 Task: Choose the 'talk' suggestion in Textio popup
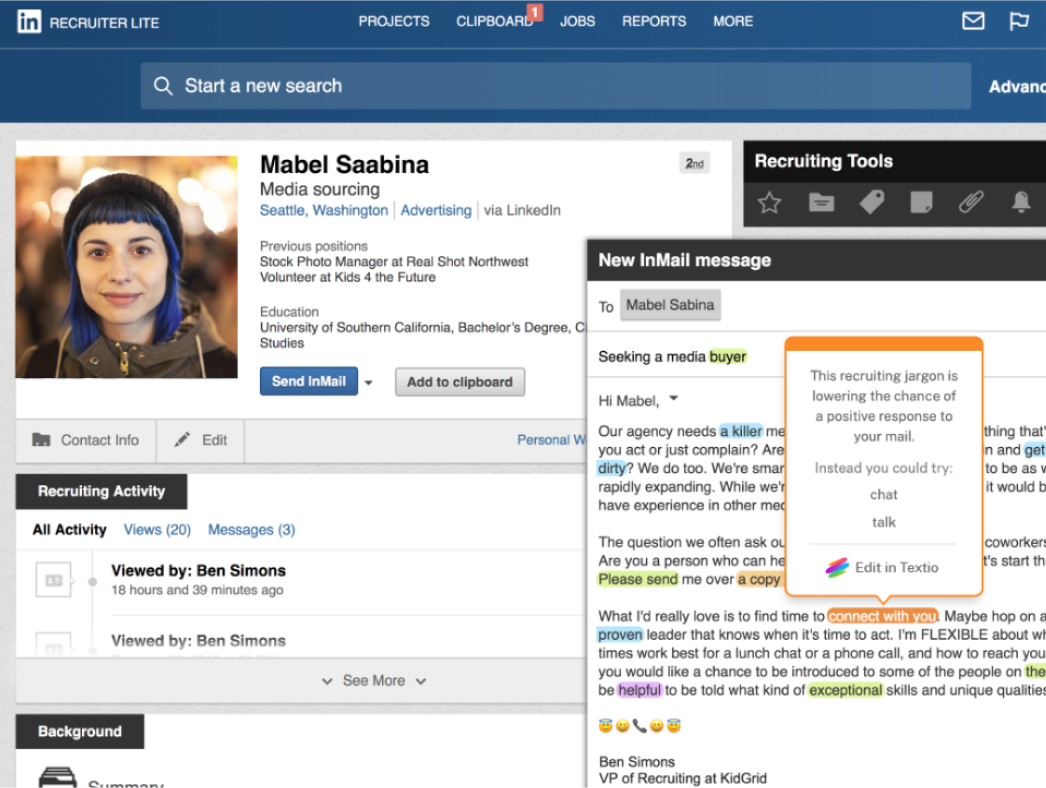pyautogui.click(x=883, y=522)
